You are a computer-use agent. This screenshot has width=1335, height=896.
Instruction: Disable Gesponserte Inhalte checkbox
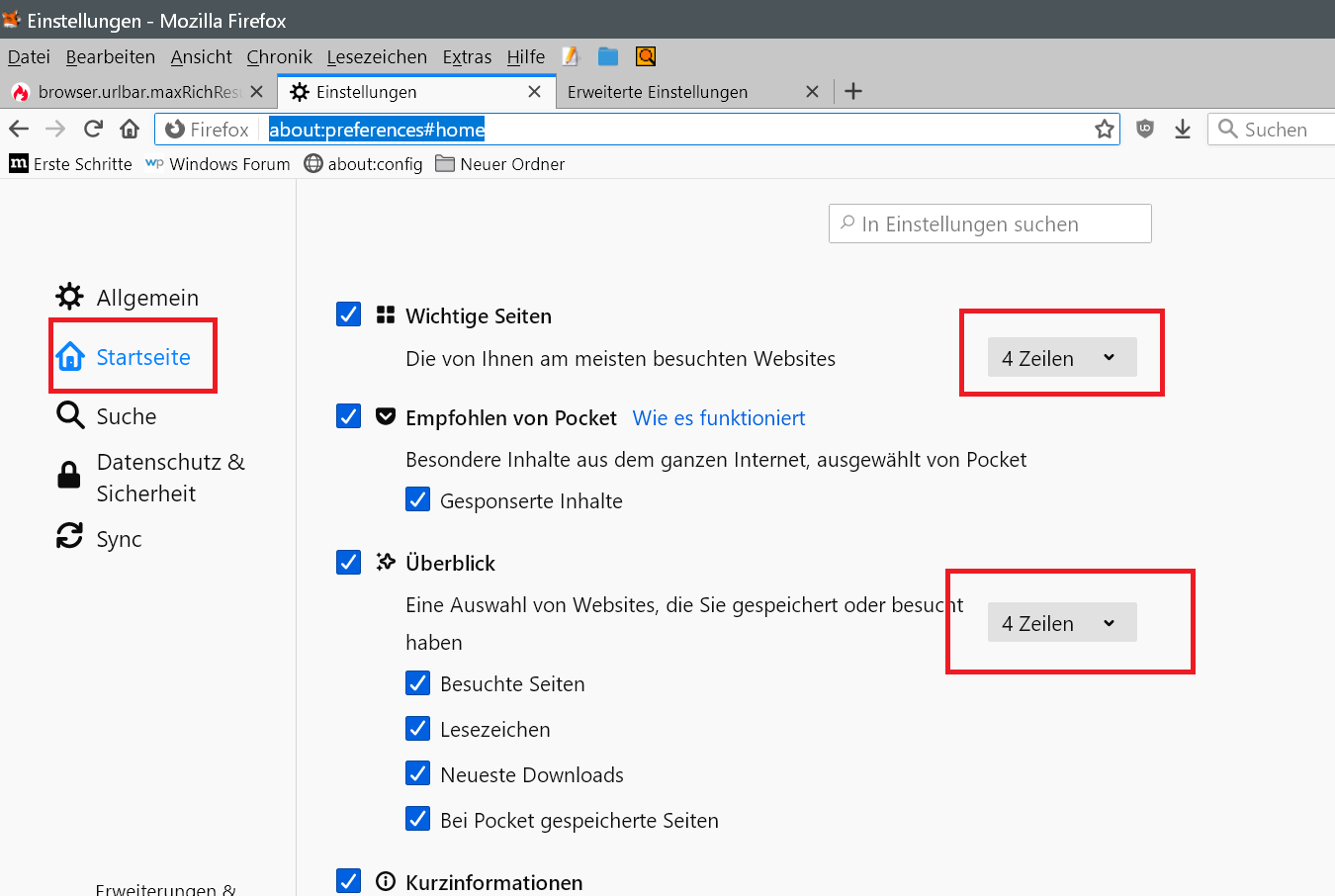pos(418,499)
